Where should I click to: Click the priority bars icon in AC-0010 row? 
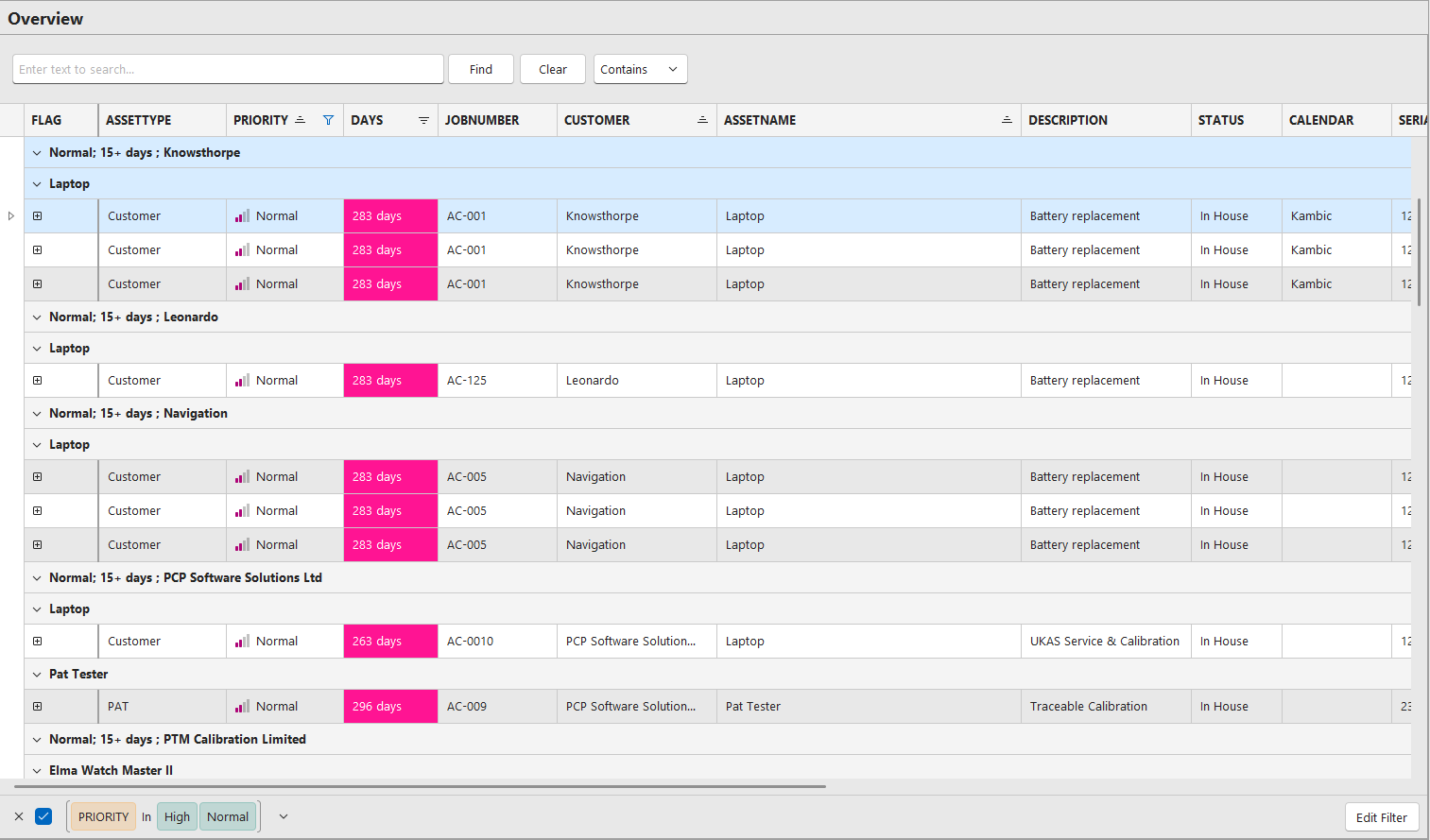[243, 642]
